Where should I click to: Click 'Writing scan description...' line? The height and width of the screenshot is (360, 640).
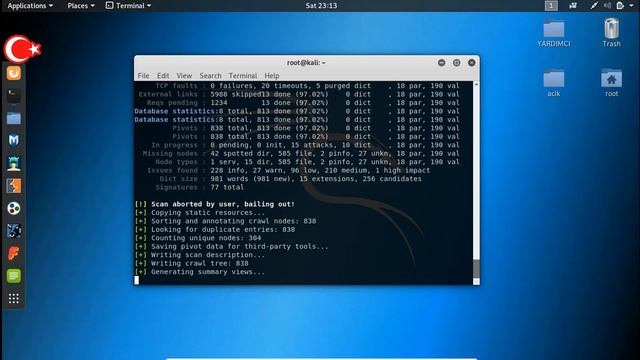point(200,255)
